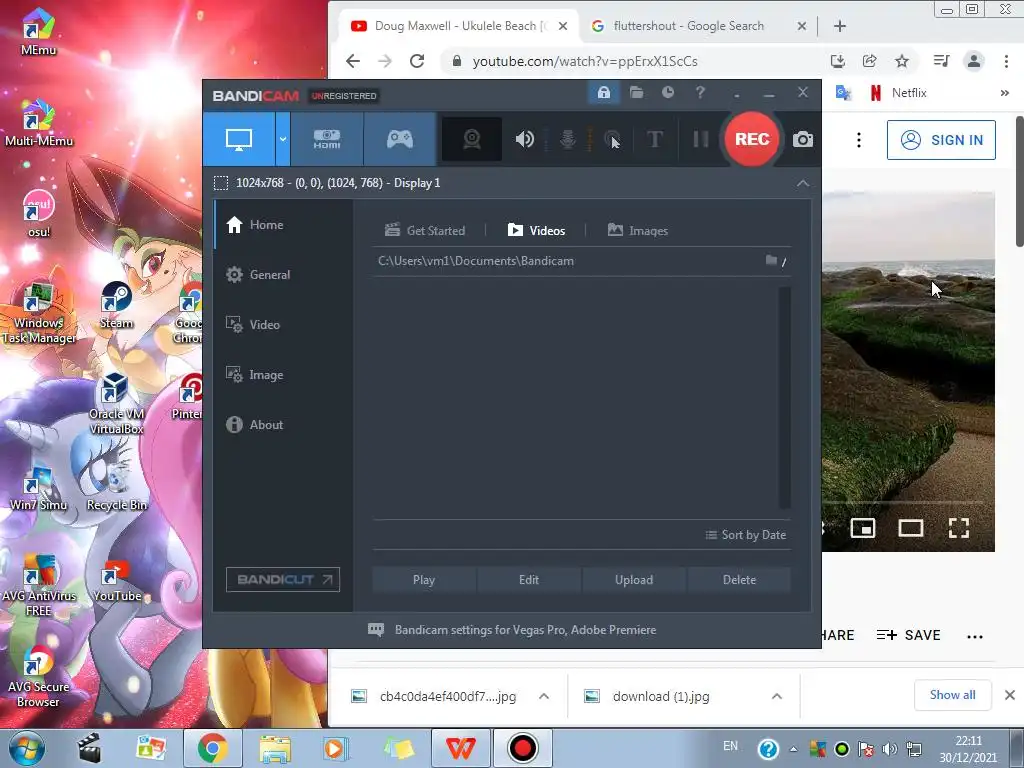Click the output path C:\Users\vm1\Documents\Bandicam
This screenshot has height=768, width=1024.
click(x=476, y=261)
